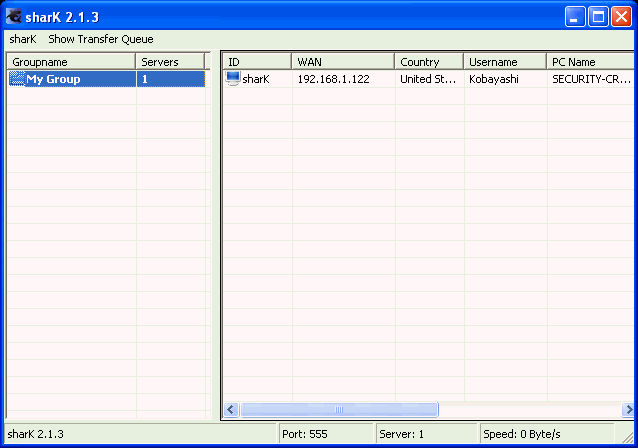The width and height of the screenshot is (638, 448).
Task: Close the sharK 2.1.3 window
Action: 621,16
